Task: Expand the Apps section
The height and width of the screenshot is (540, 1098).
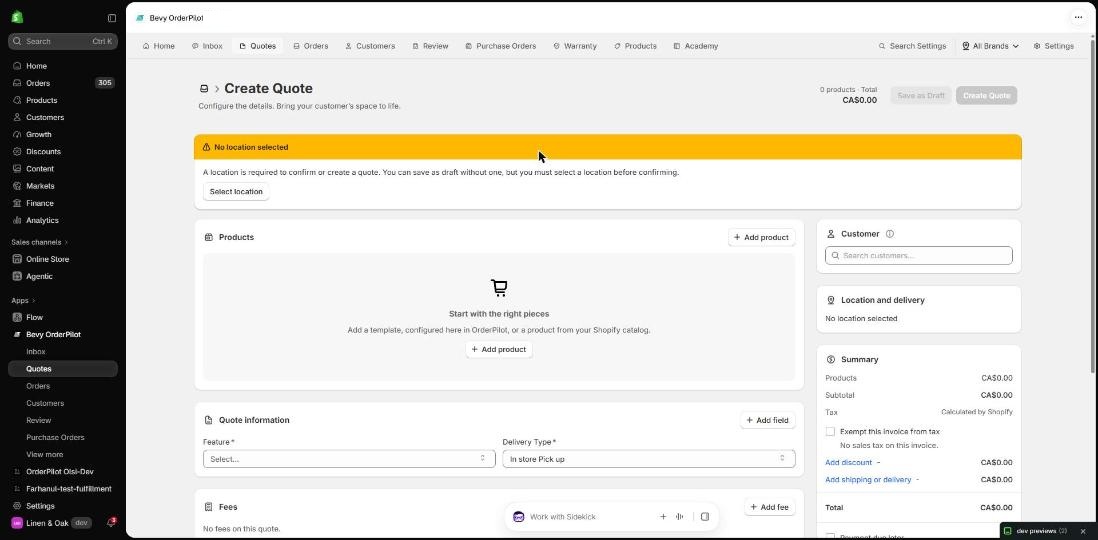Action: click(x=22, y=300)
